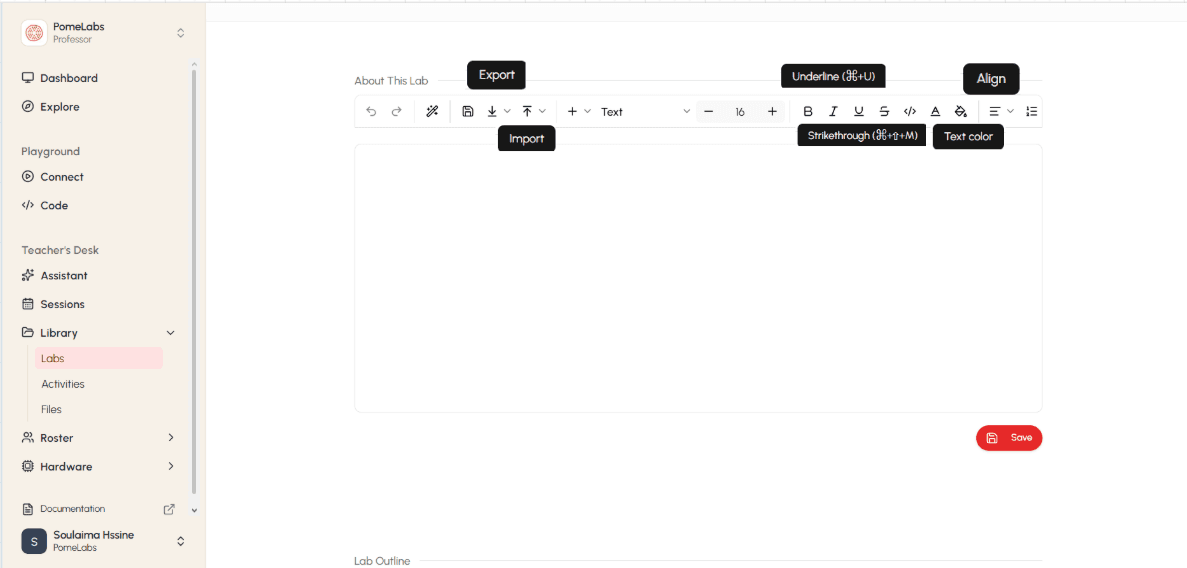Open the text color picker
The height and width of the screenshot is (568, 1187).
(x=935, y=111)
